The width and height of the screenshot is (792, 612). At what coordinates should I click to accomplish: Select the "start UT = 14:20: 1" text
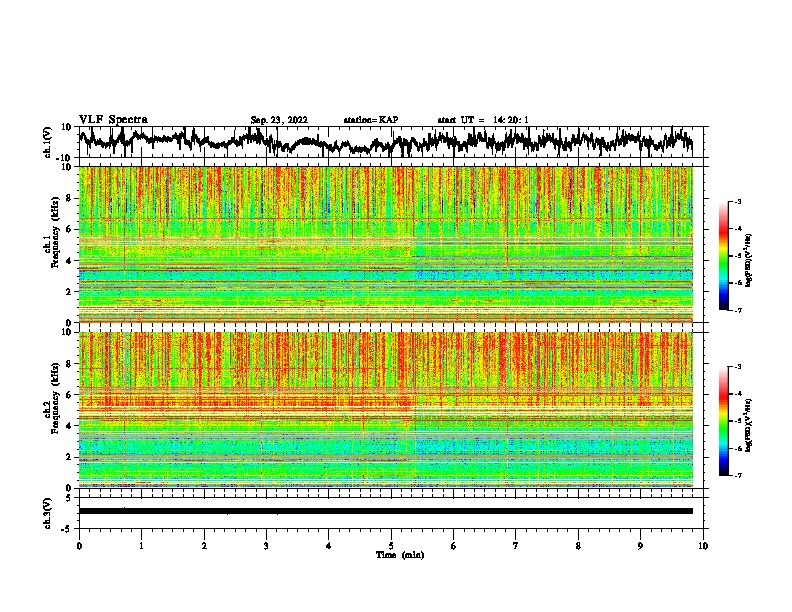[483, 120]
